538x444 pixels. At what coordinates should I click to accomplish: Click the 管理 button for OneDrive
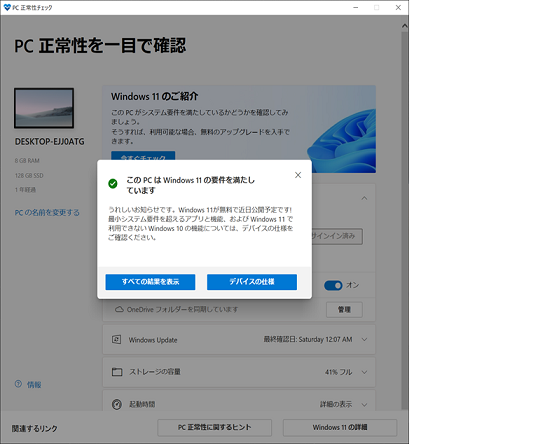[x=344, y=309]
